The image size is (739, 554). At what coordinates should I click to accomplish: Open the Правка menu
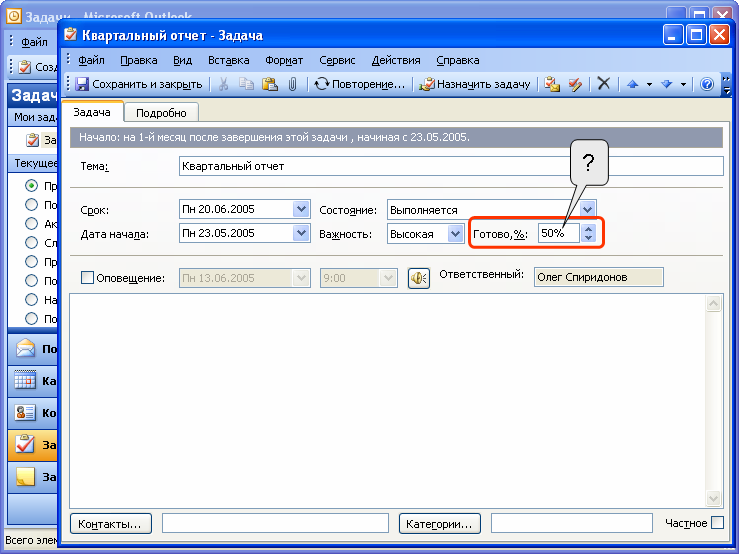(139, 60)
